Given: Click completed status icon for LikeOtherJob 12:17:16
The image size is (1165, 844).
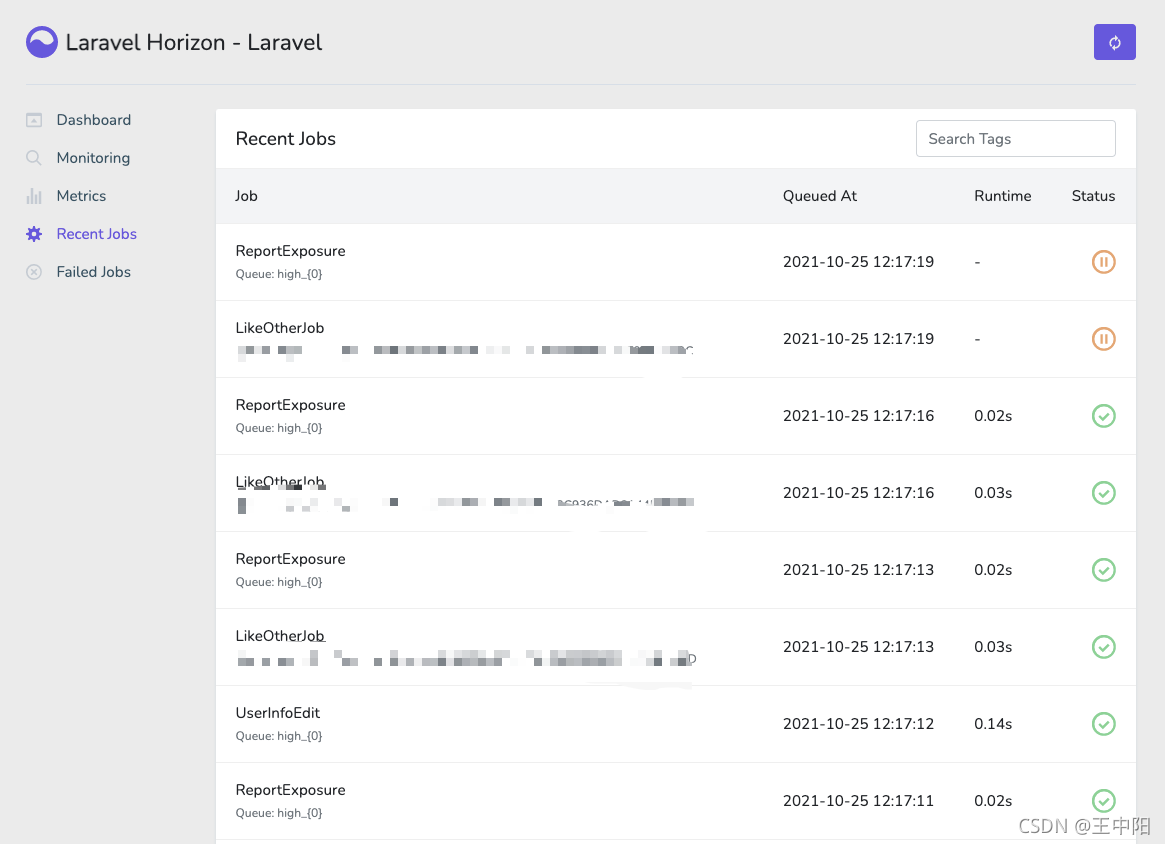Looking at the screenshot, I should (1103, 493).
